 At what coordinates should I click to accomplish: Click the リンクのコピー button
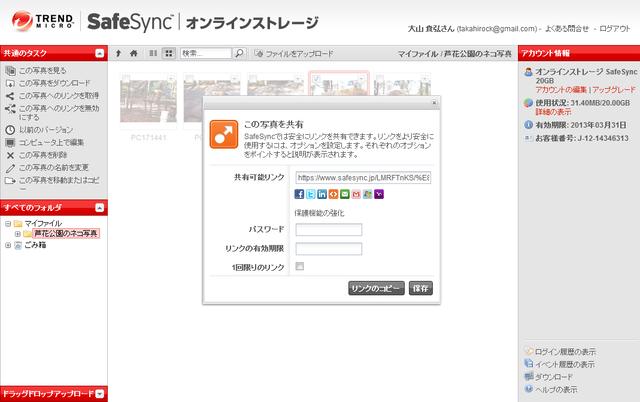(x=376, y=288)
